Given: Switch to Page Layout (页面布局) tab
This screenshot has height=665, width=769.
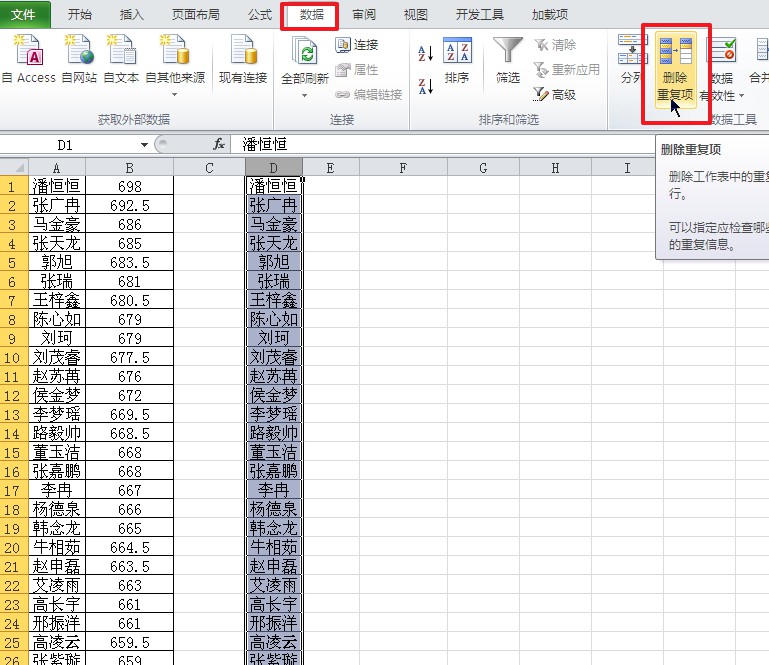Looking at the screenshot, I should pos(196,15).
